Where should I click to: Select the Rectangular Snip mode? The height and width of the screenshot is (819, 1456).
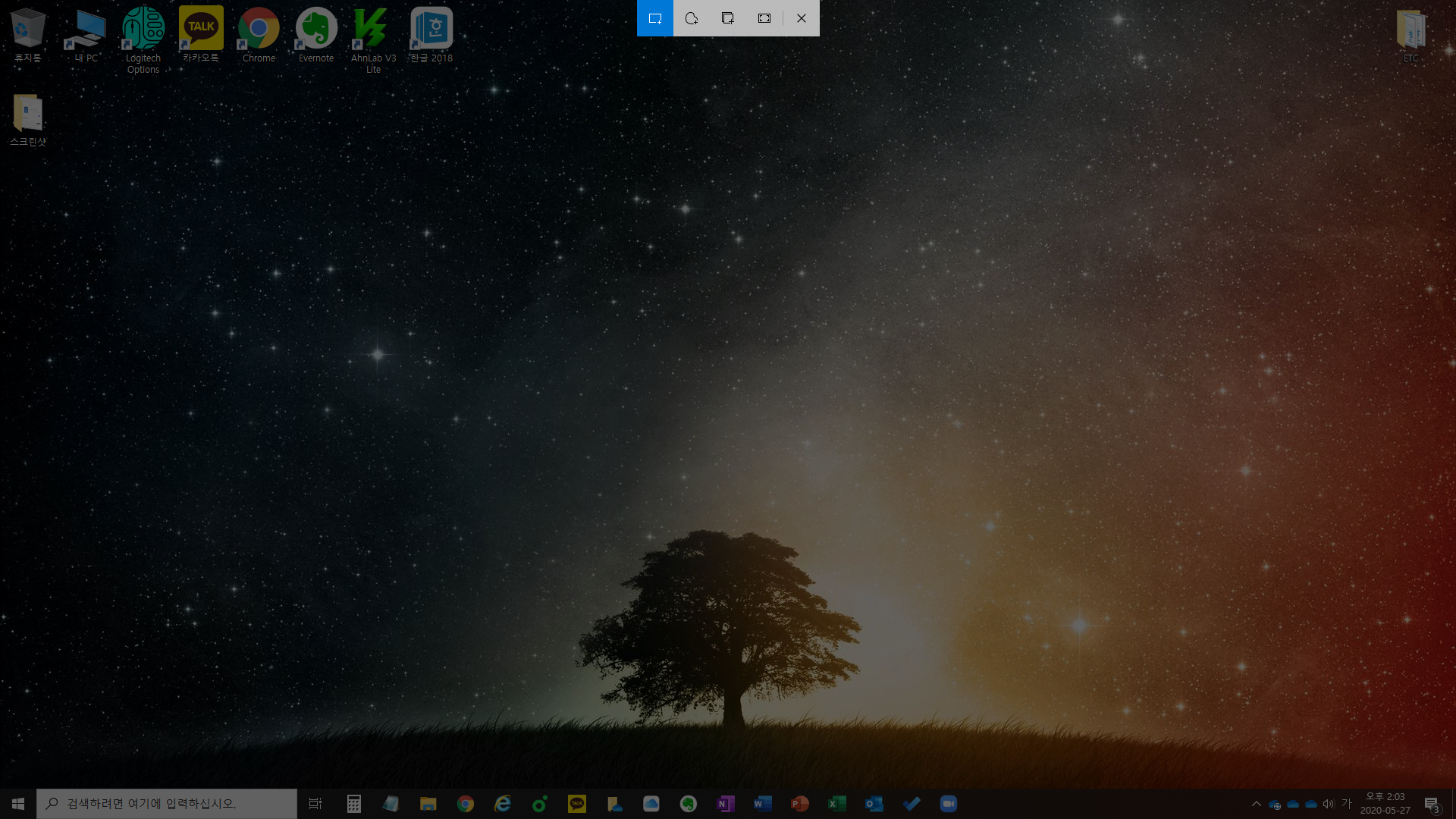tap(655, 18)
